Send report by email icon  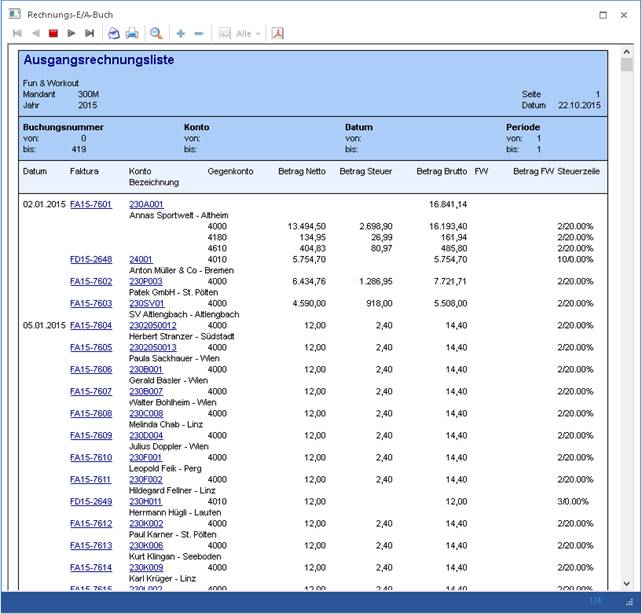pos(114,33)
